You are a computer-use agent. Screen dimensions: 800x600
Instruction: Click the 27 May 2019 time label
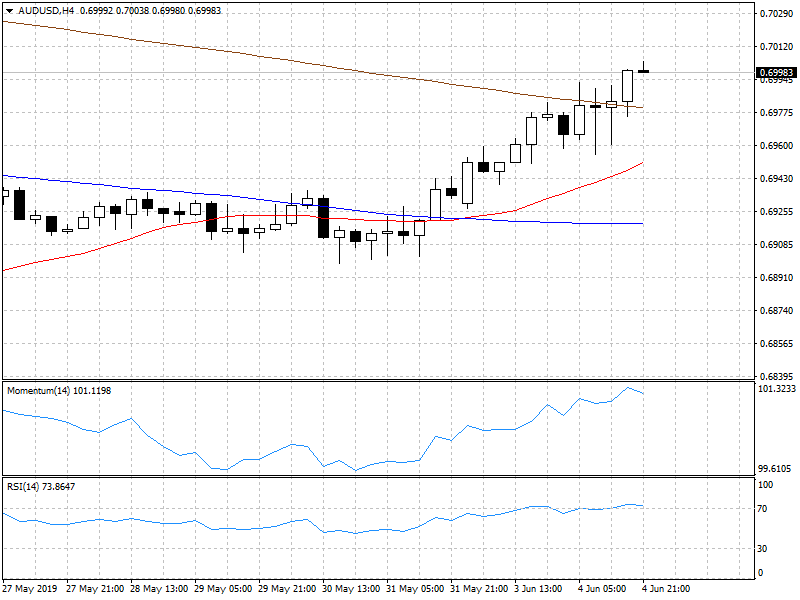[x=30, y=589]
